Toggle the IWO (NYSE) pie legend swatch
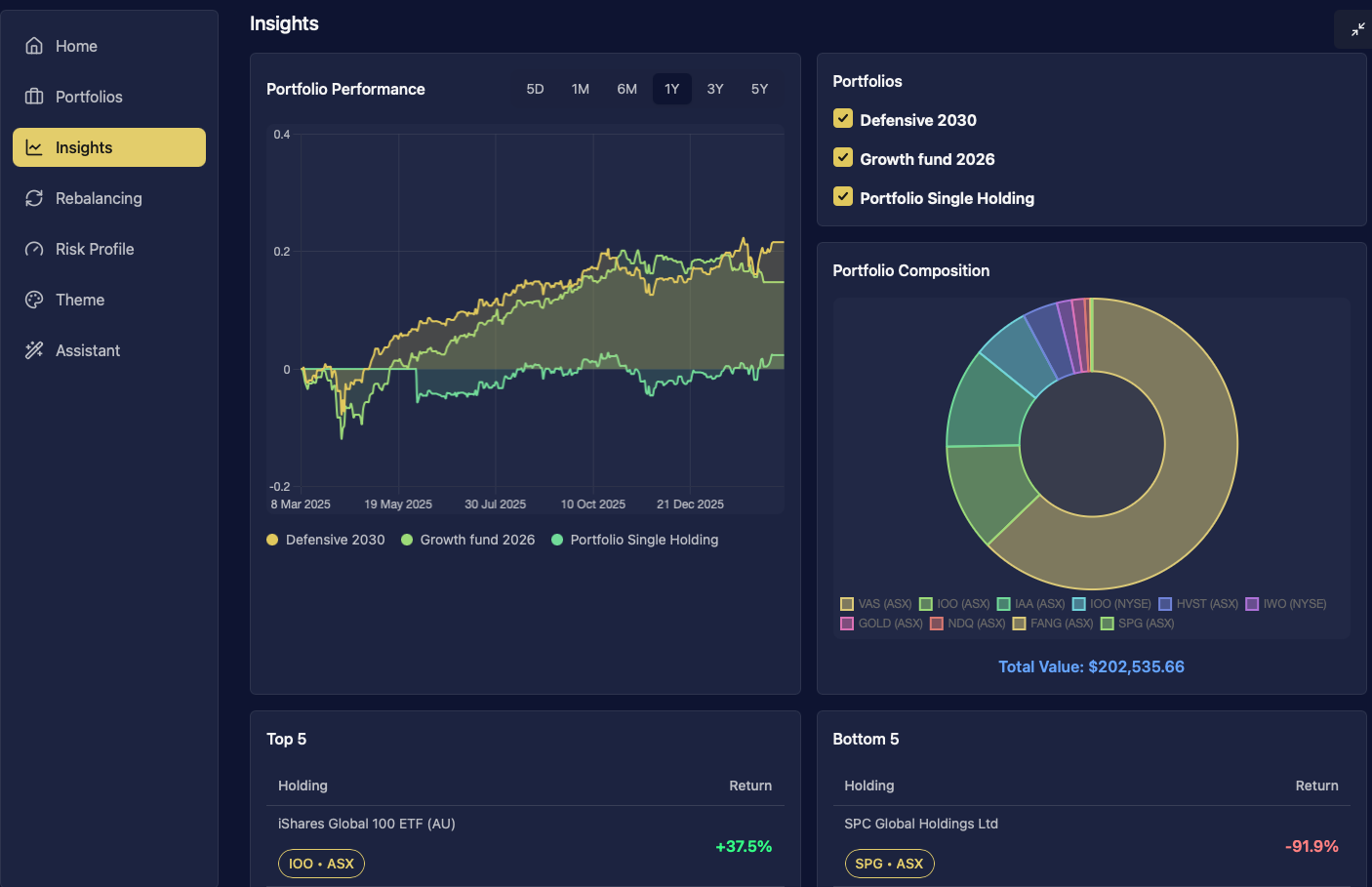The width and height of the screenshot is (1372, 887). [x=1252, y=604]
